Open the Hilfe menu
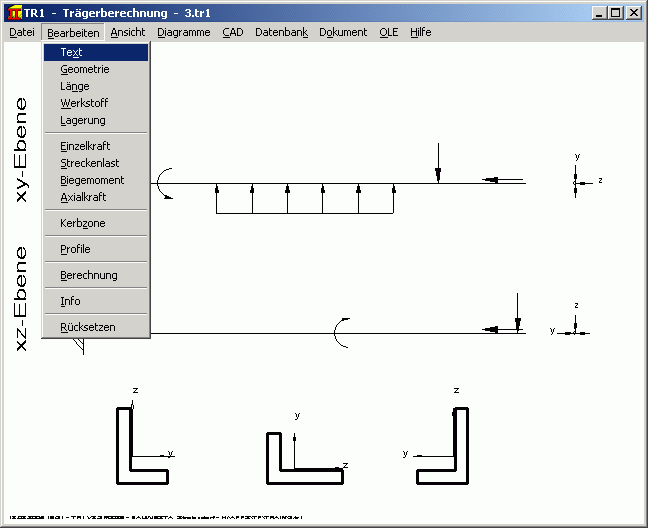Screen dimensions: 648x528 click(420, 32)
